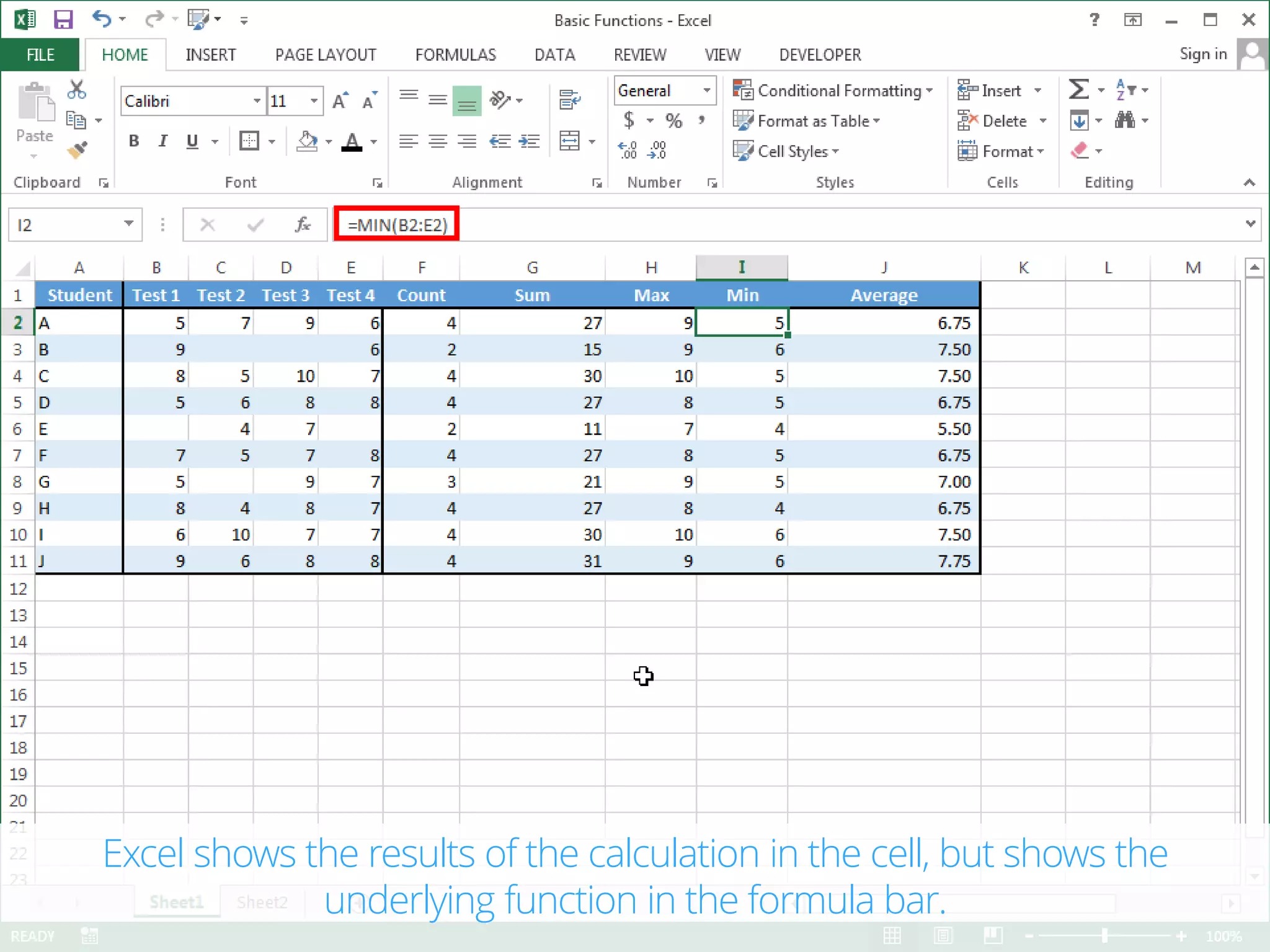Increase font size with the larger A icon
The image size is (1270, 952).
point(340,100)
